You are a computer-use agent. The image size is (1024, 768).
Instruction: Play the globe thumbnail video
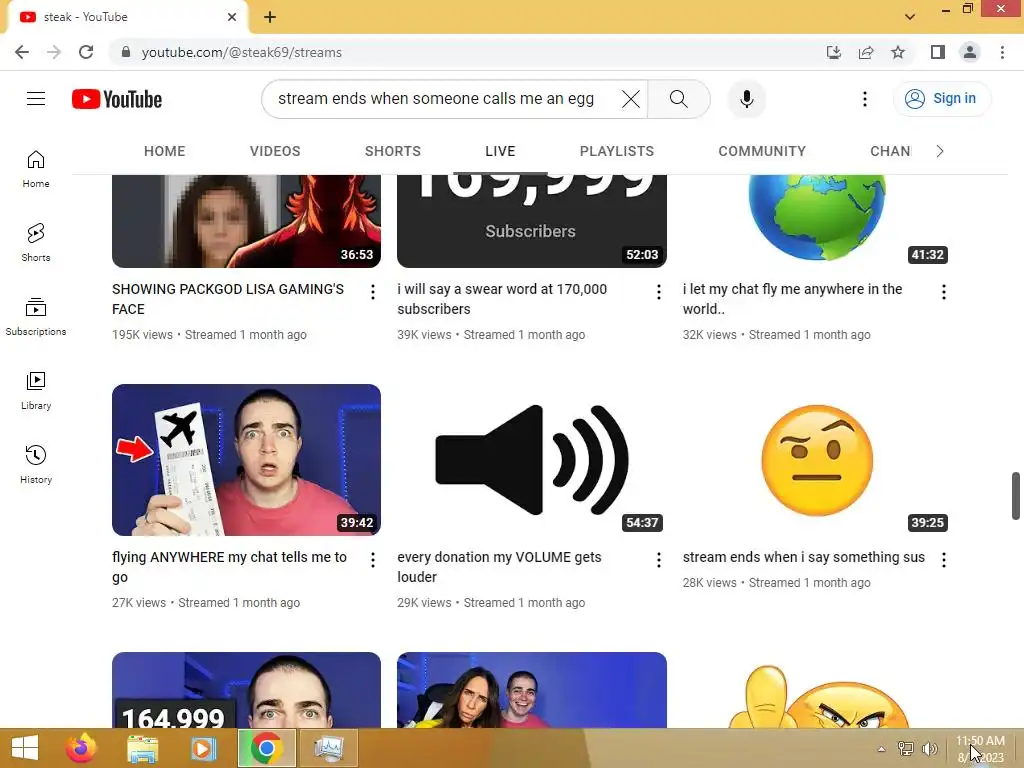[817, 221]
